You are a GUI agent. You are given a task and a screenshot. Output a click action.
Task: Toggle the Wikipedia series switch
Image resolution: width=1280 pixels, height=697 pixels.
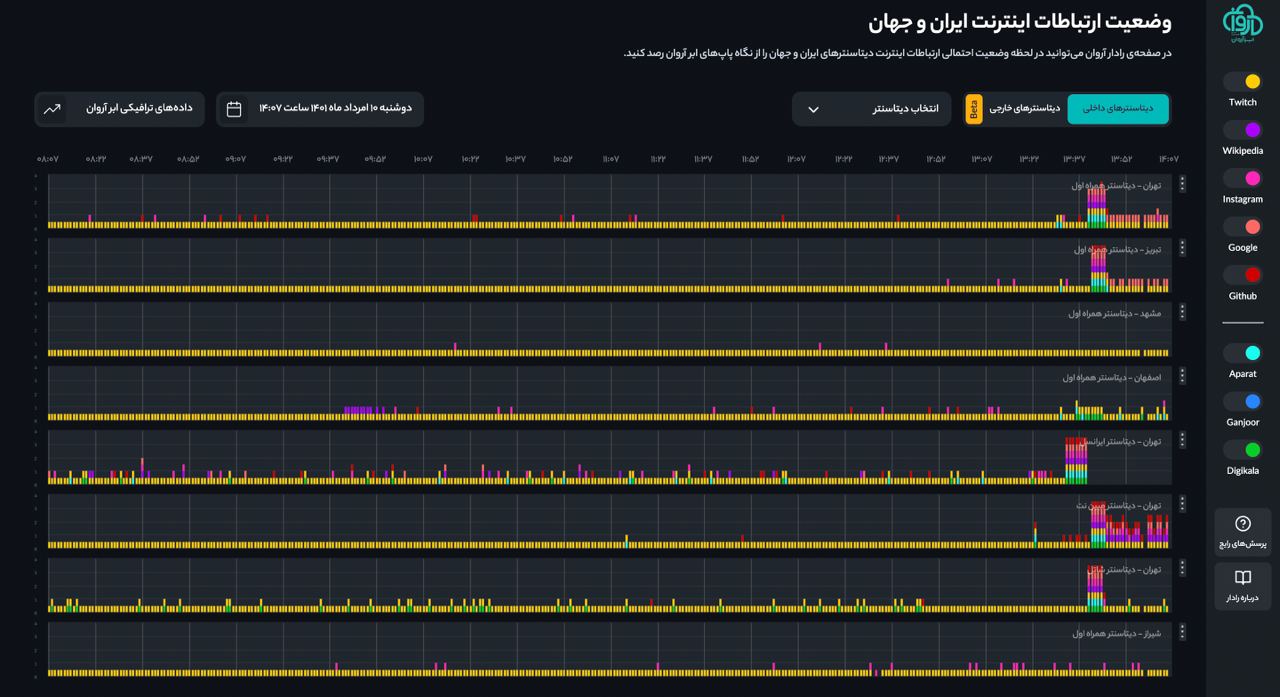point(1243,130)
